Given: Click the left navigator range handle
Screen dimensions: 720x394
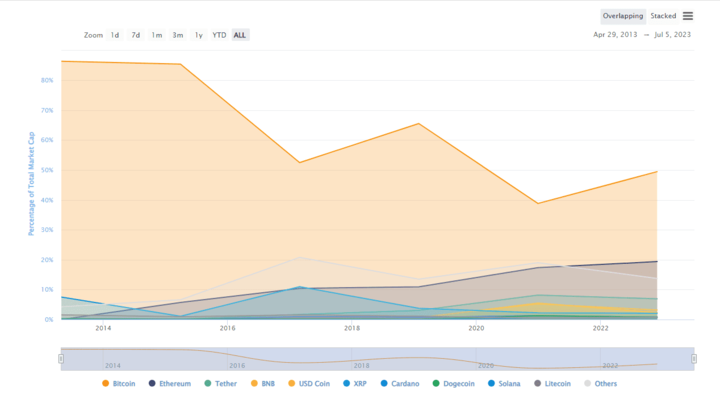Looking at the screenshot, I should click(61, 359).
